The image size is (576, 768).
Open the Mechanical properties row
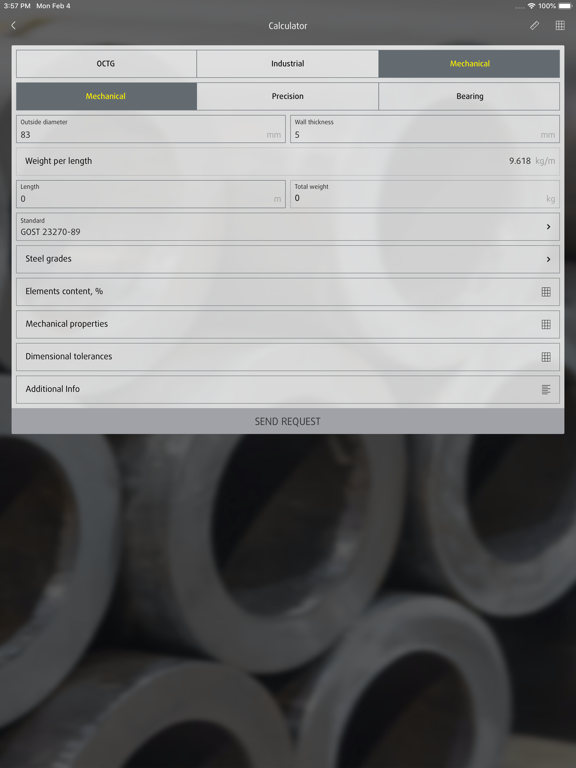click(x=288, y=324)
